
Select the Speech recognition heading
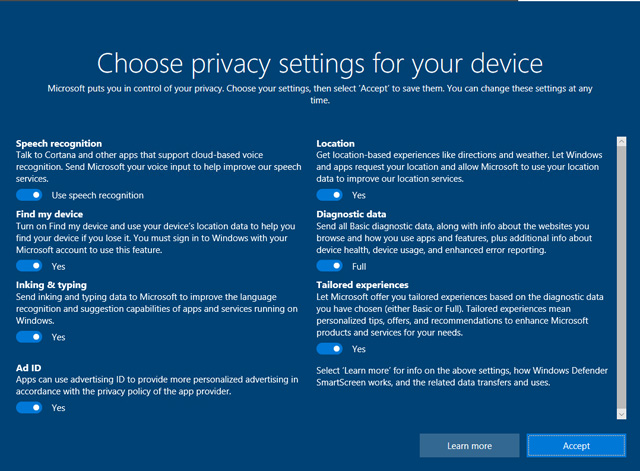pyautogui.click(x=59, y=144)
